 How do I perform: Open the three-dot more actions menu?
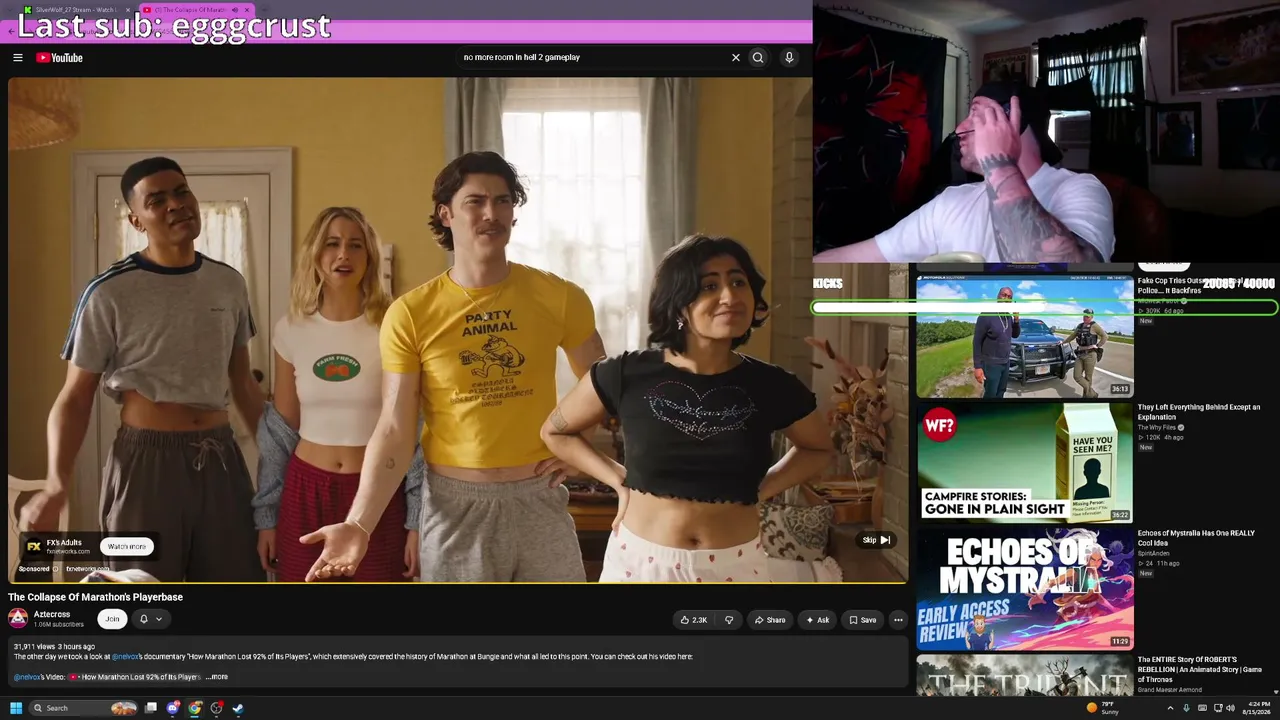[898, 620]
